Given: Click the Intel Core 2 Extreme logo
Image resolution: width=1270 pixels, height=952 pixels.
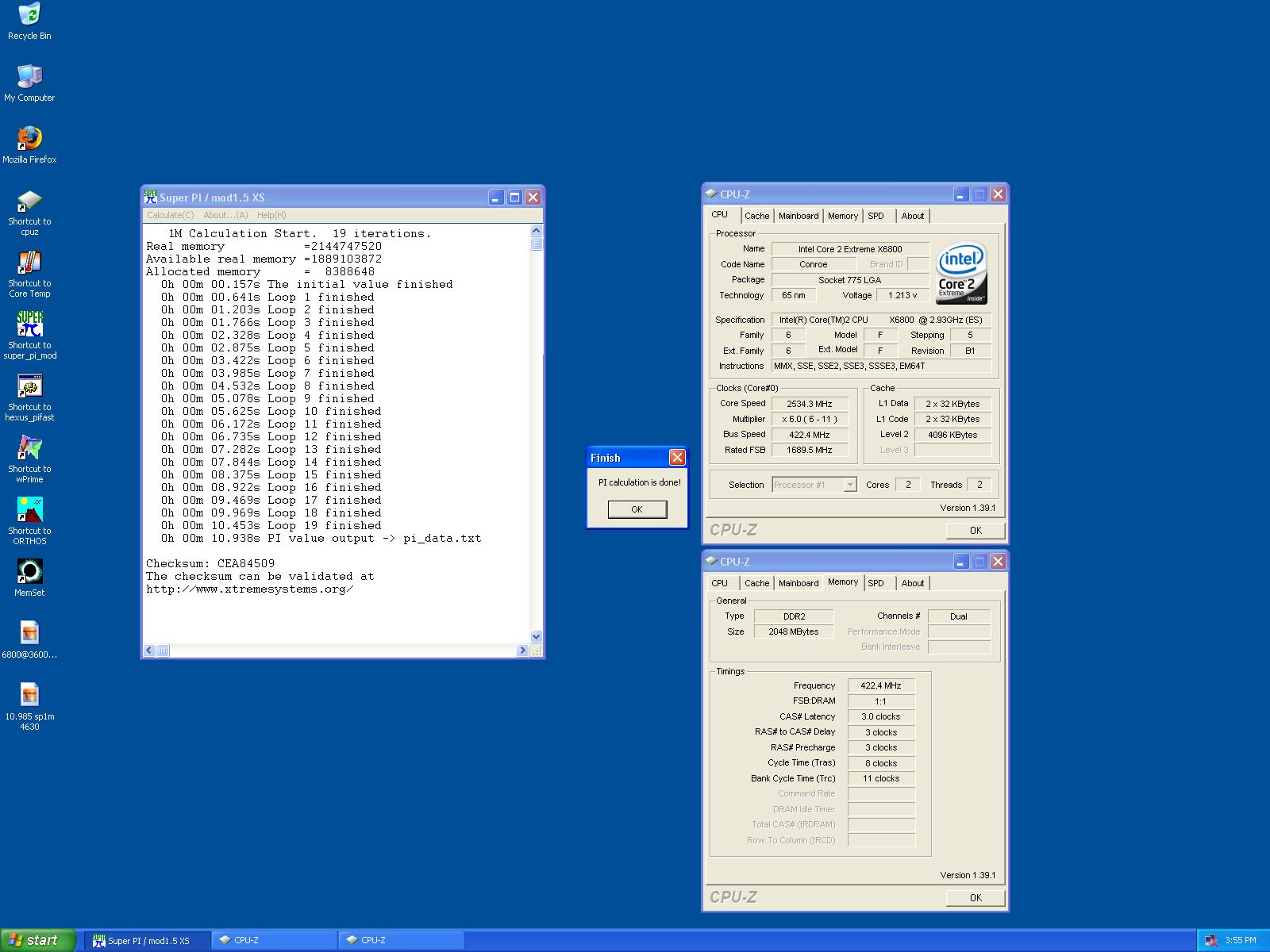Looking at the screenshot, I should [962, 272].
